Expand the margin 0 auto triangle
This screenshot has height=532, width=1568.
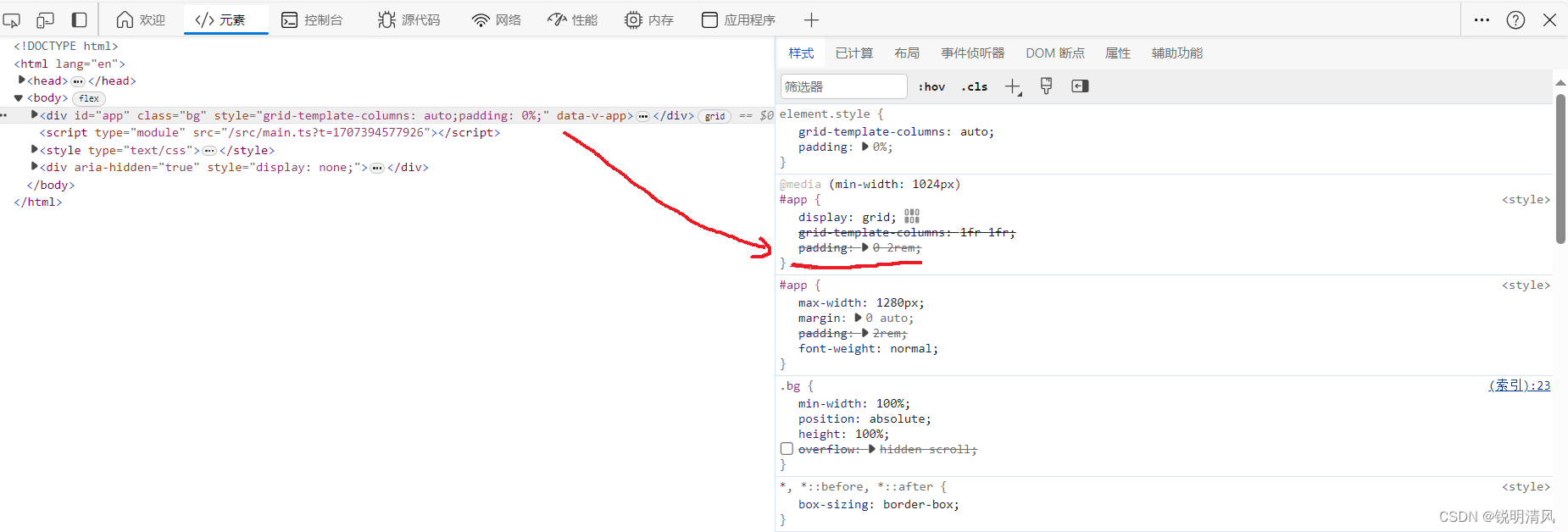(x=859, y=318)
